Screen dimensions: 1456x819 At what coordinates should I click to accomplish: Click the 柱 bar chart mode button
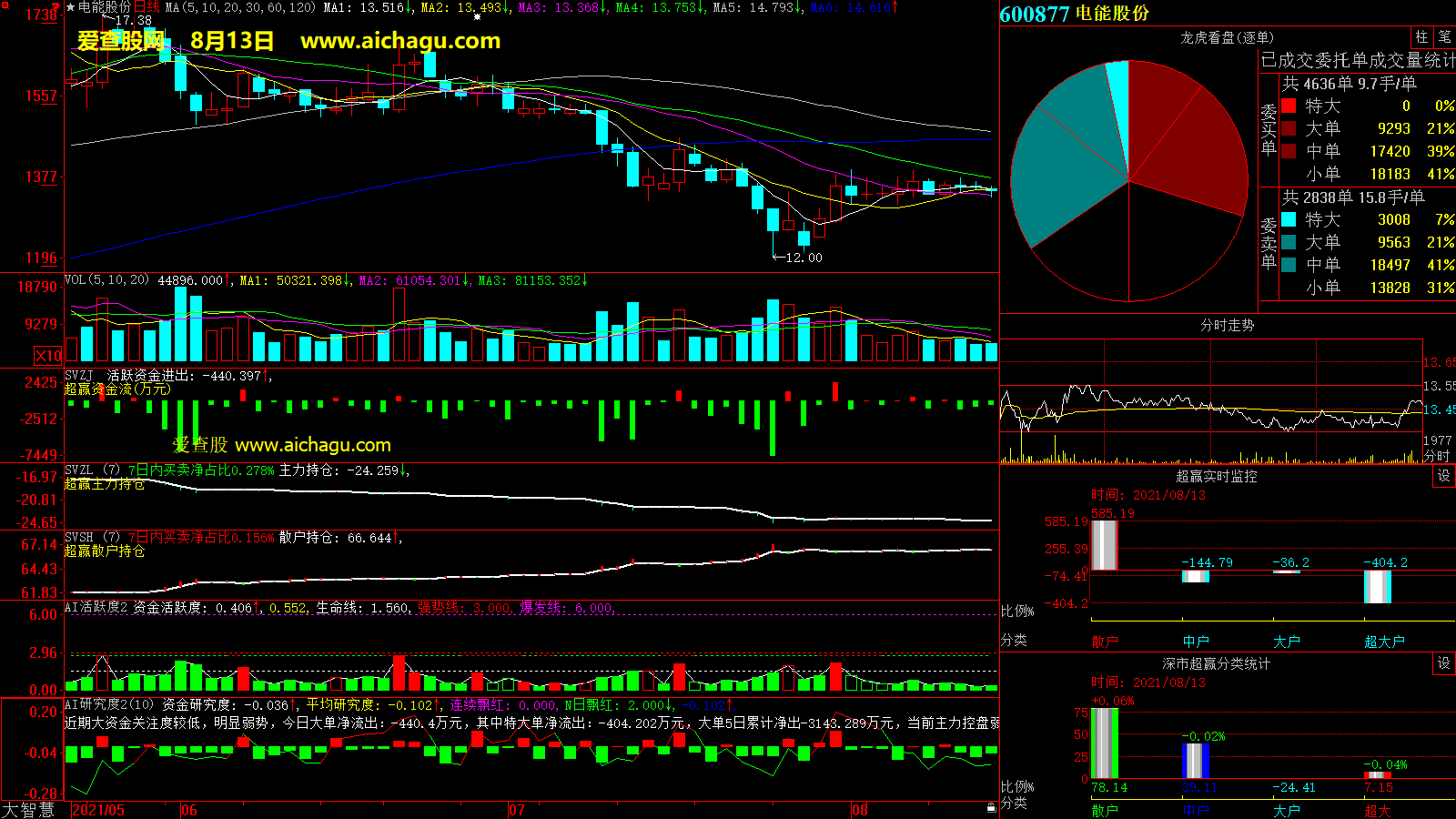click(1421, 37)
